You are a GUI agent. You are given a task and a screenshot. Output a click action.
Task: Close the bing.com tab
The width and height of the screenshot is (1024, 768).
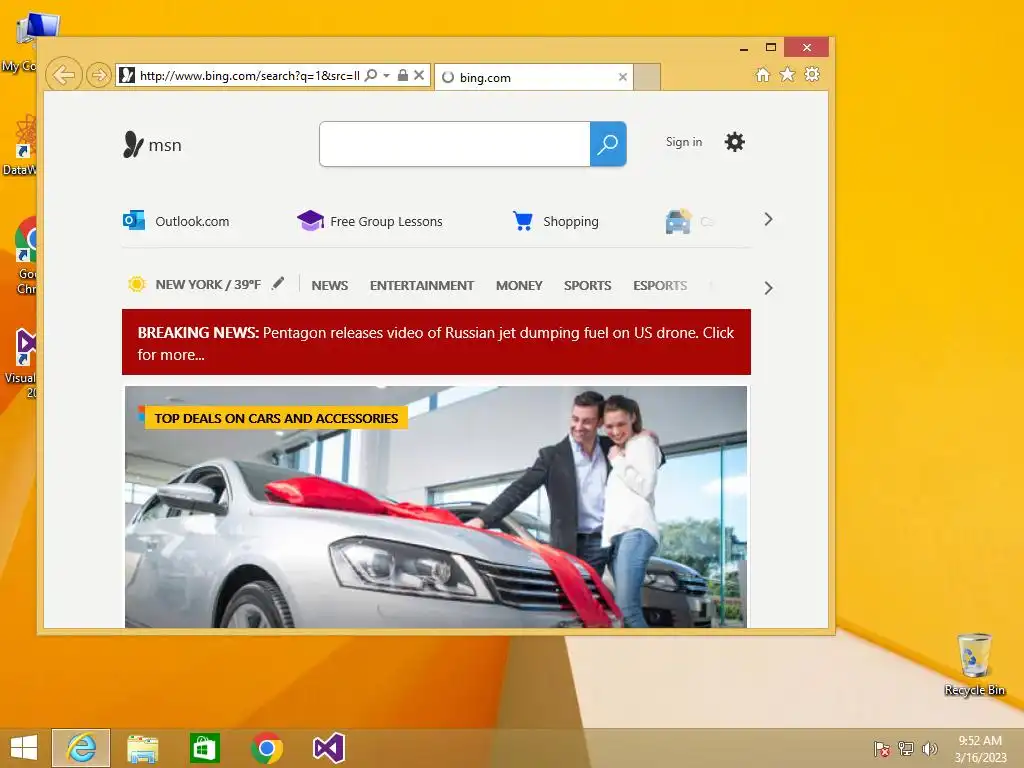pos(622,77)
